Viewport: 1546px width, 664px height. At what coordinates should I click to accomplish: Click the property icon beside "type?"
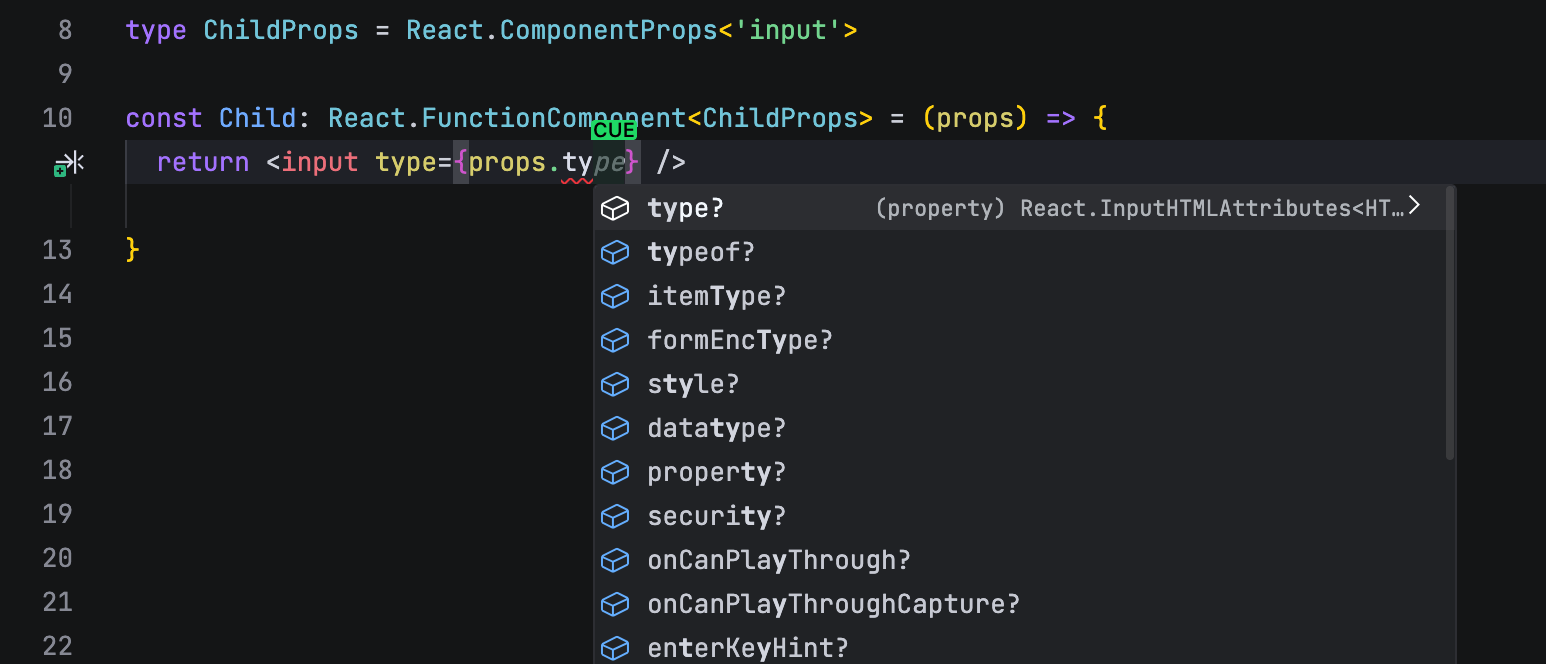pyautogui.click(x=615, y=208)
